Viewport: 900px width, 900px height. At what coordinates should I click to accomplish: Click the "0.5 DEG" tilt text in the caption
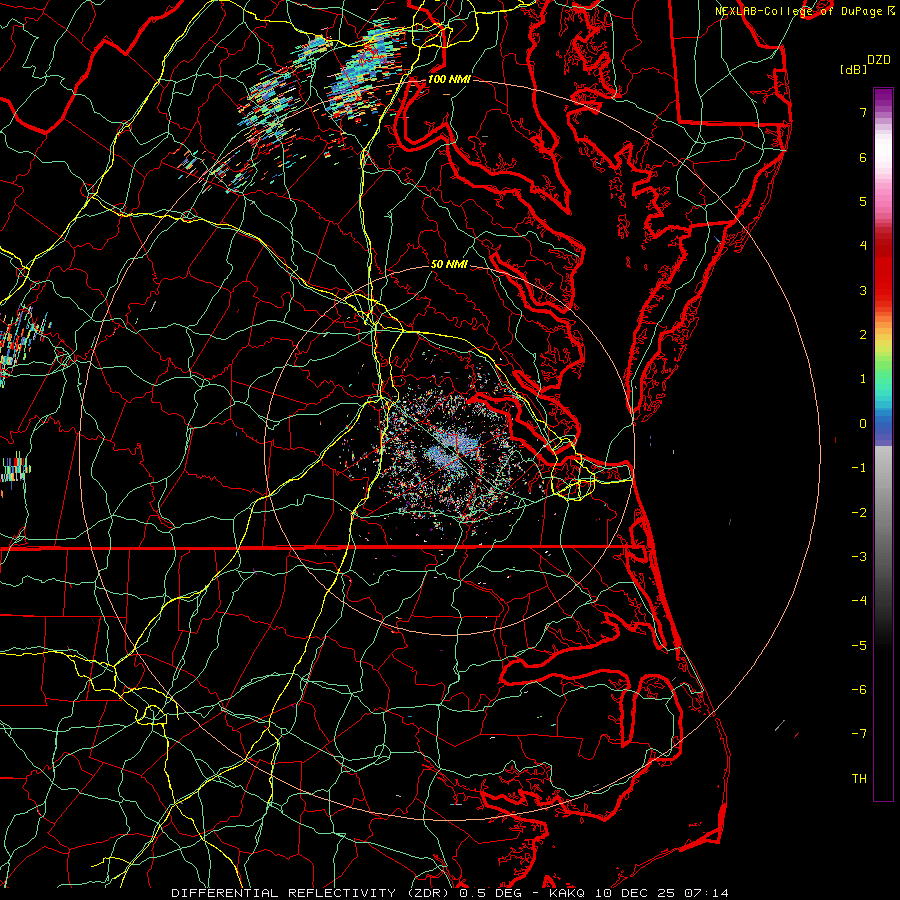point(491,893)
